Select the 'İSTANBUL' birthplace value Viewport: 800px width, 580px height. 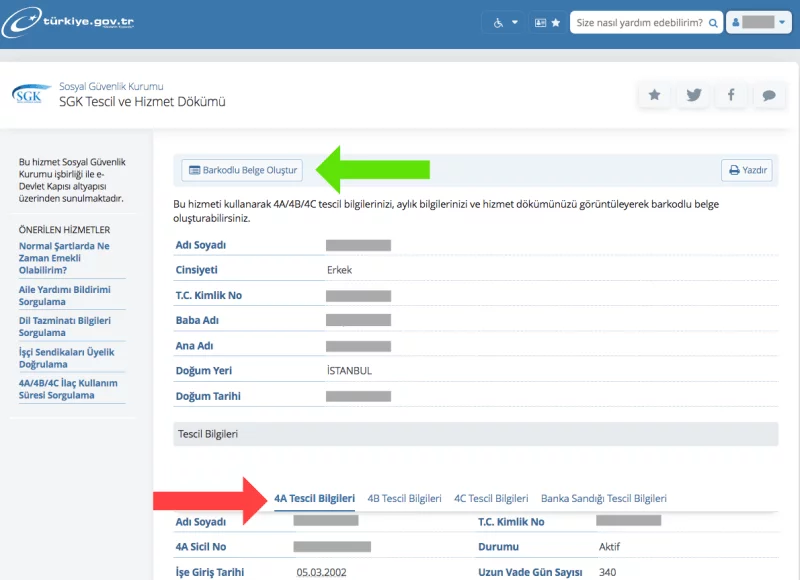point(349,371)
